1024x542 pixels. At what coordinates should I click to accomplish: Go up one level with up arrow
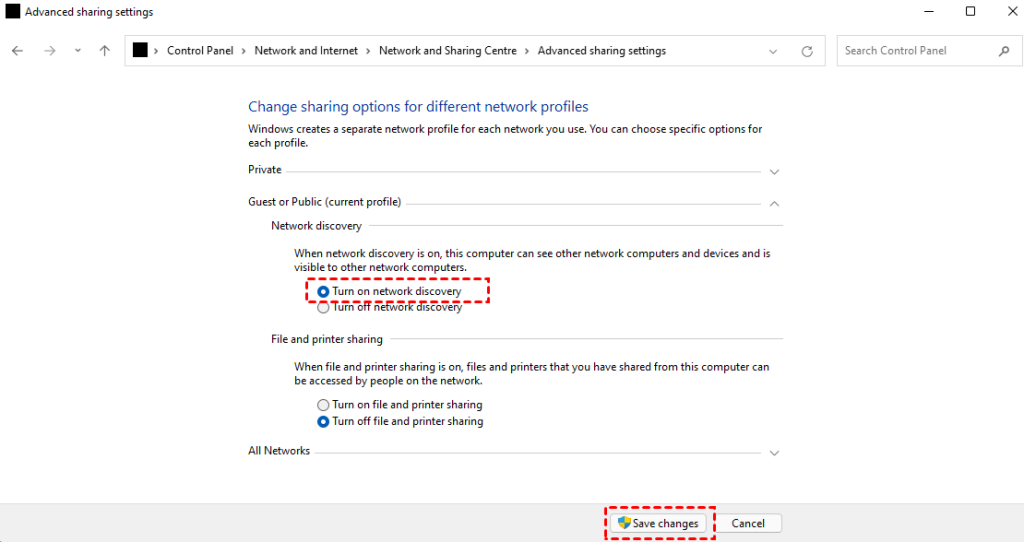tap(104, 51)
